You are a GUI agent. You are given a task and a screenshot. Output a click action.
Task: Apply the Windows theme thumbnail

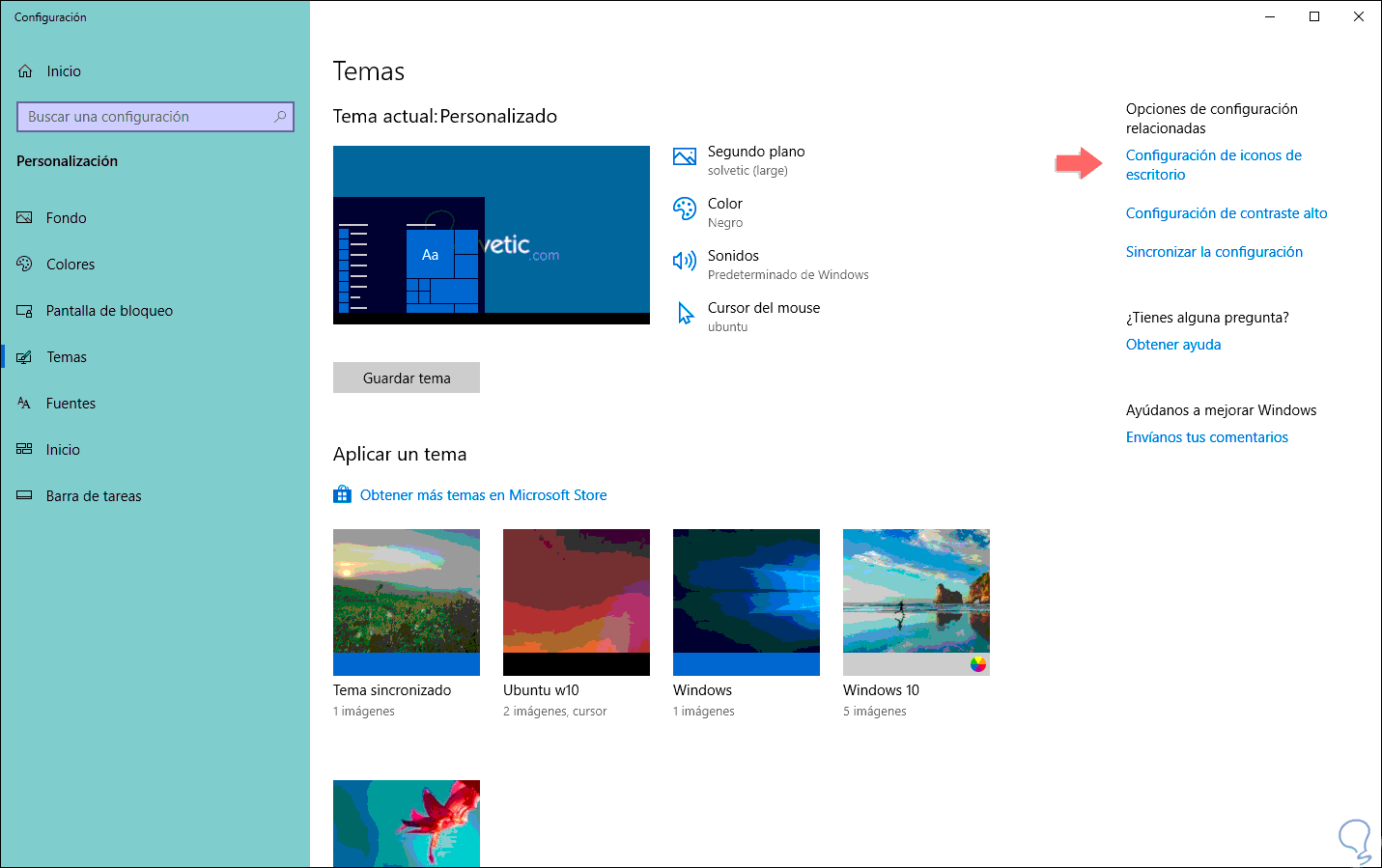pos(747,602)
